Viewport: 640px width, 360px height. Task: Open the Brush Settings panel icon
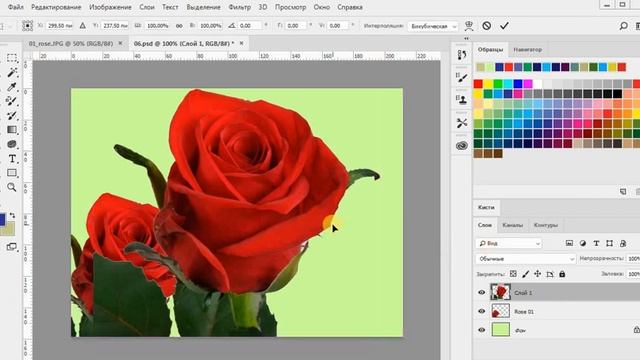(x=462, y=77)
